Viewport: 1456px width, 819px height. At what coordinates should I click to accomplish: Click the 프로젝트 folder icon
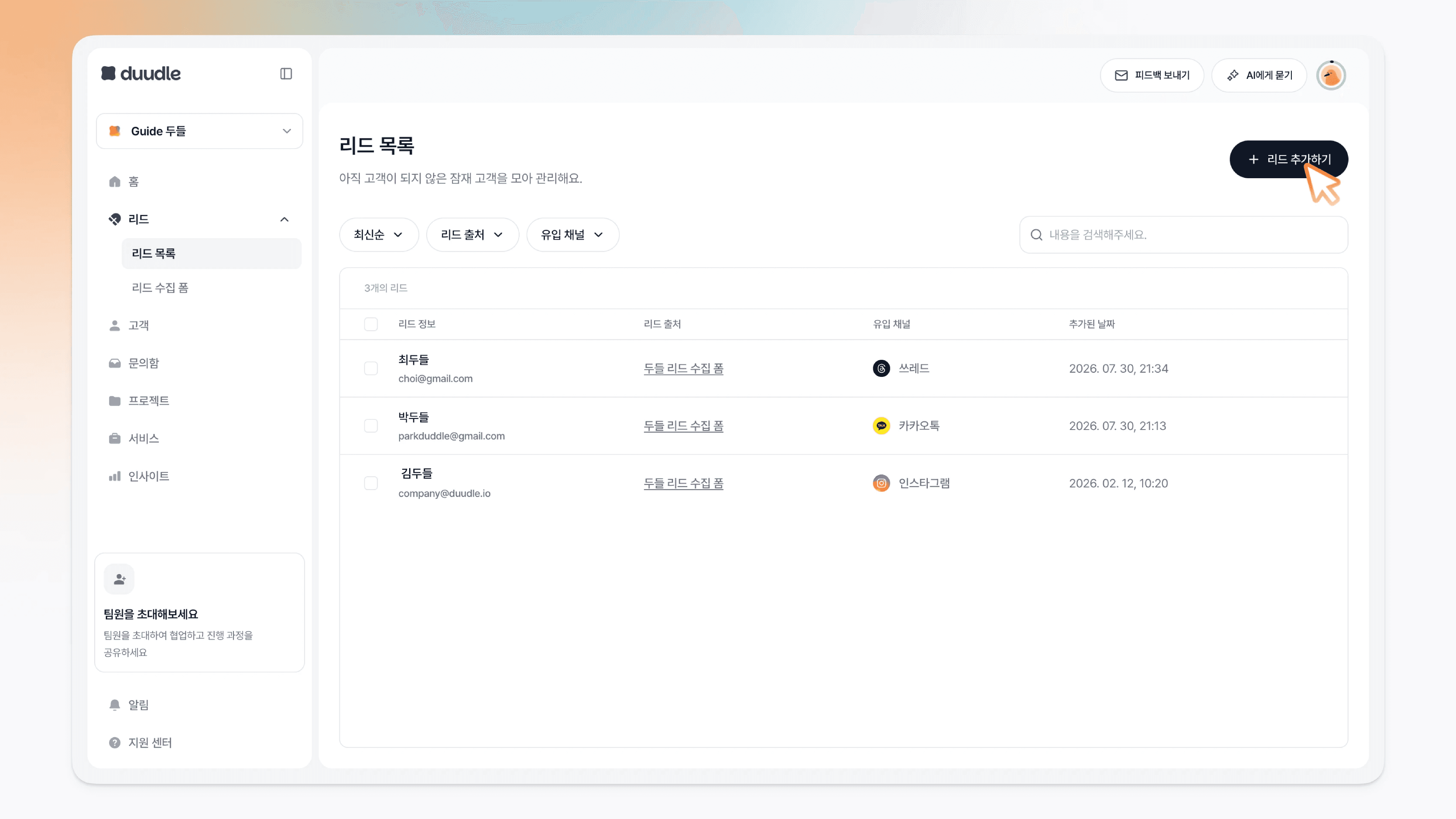115,401
